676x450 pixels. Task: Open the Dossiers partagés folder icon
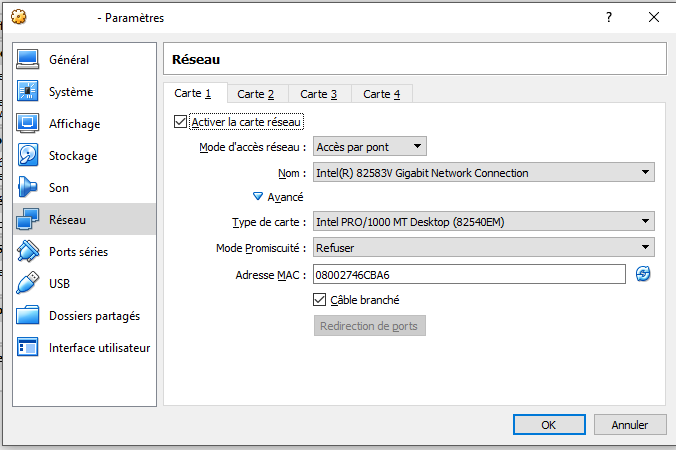[28, 316]
